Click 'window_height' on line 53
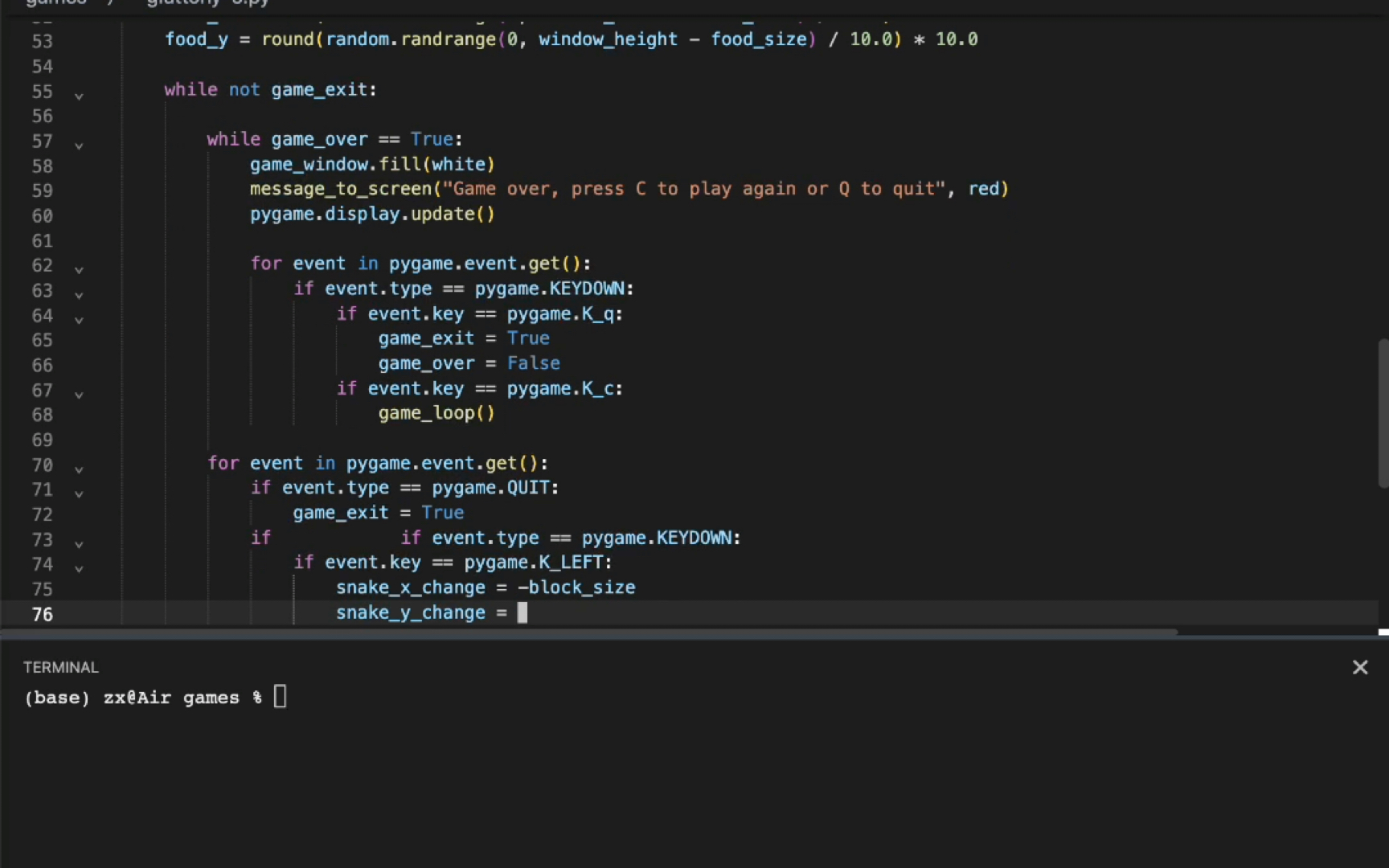Viewport: 1389px width, 868px height. click(608, 39)
